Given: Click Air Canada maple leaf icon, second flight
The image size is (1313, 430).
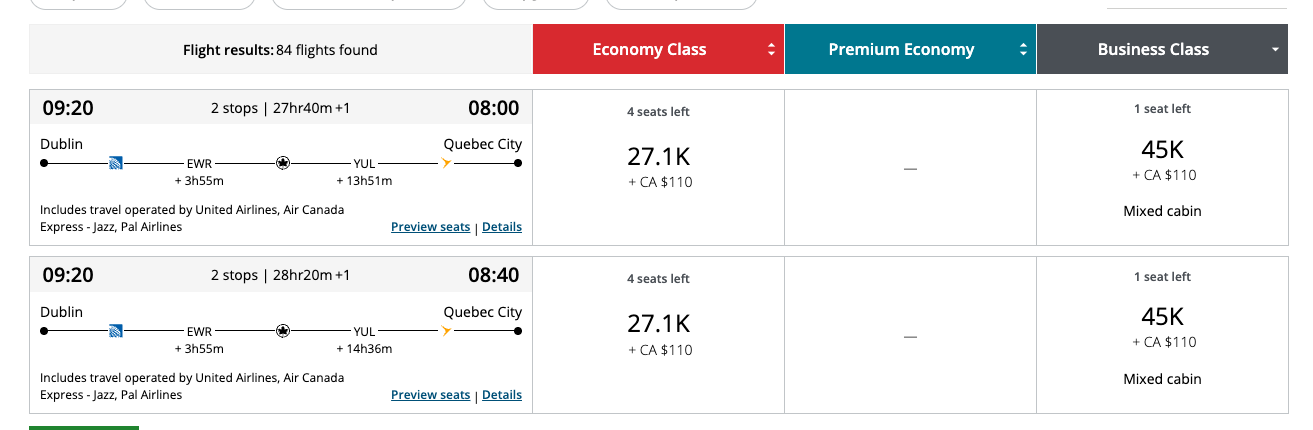Looking at the screenshot, I should pyautogui.click(x=283, y=330).
